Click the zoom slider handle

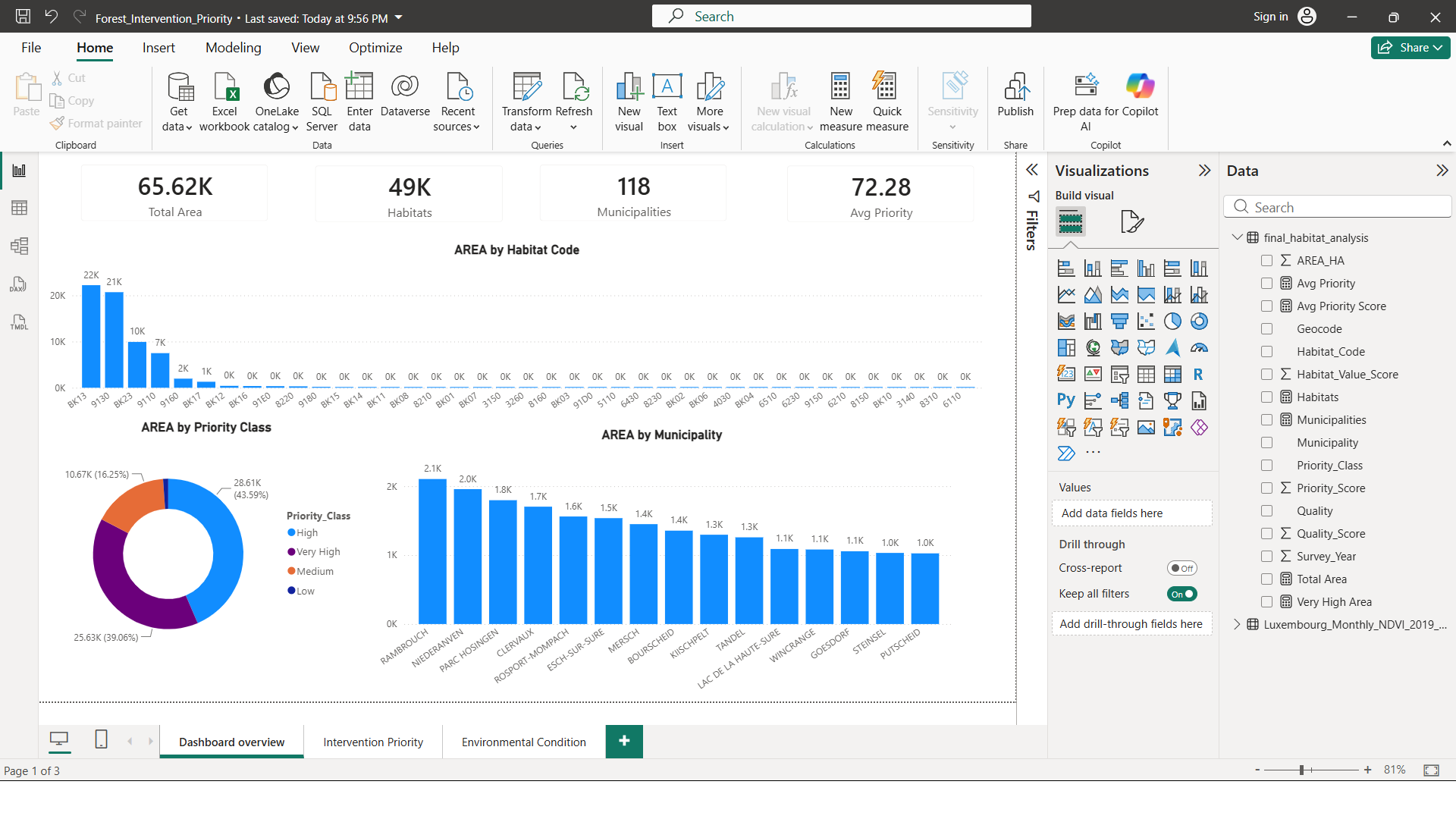coord(1301,770)
